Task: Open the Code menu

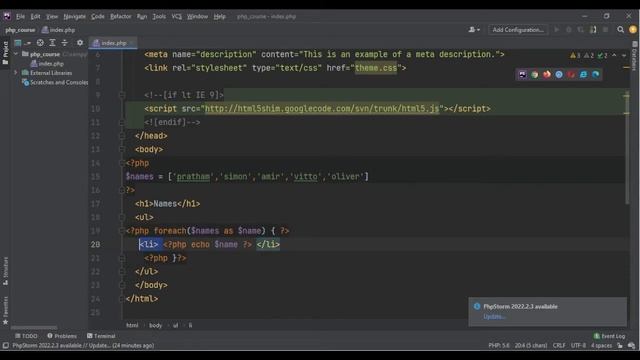Action: [x=98, y=17]
